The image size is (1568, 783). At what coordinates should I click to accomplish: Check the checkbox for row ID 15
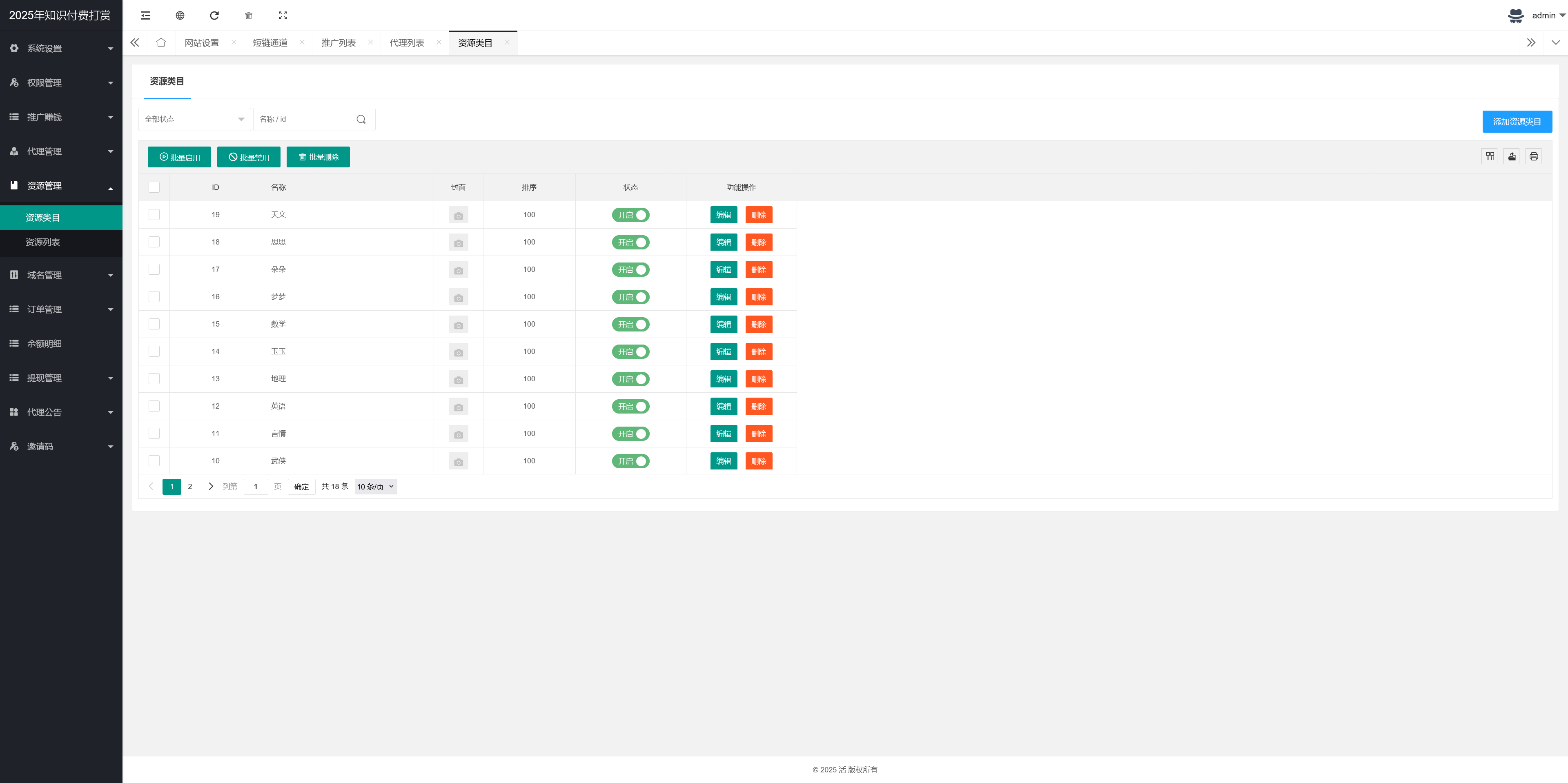[x=154, y=324]
